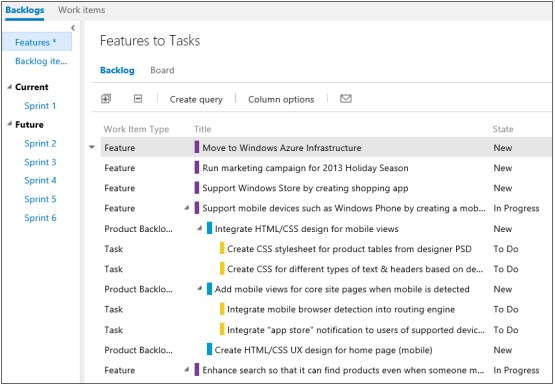Click the purple bar of Move to Windows Azure
Image resolution: width=555 pixels, height=384 pixels.
pos(197,147)
